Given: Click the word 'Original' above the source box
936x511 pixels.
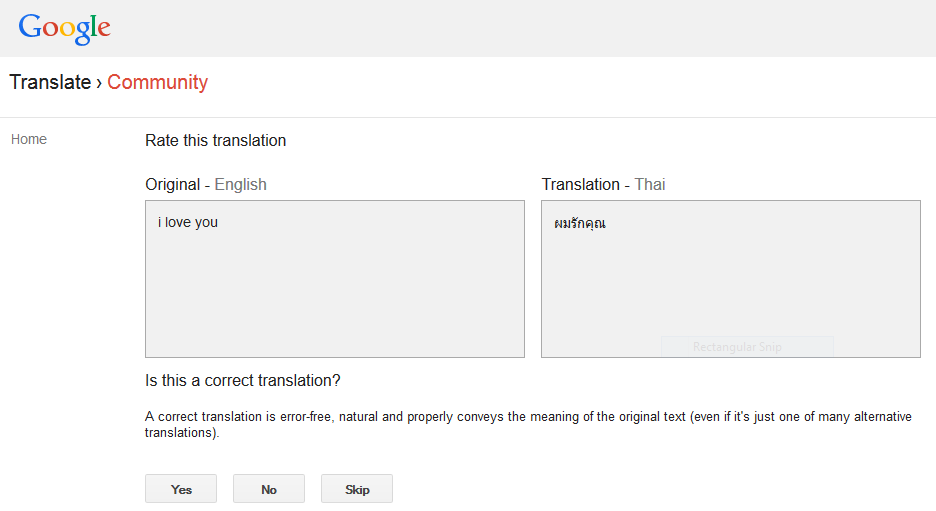Looking at the screenshot, I should 172,184.
